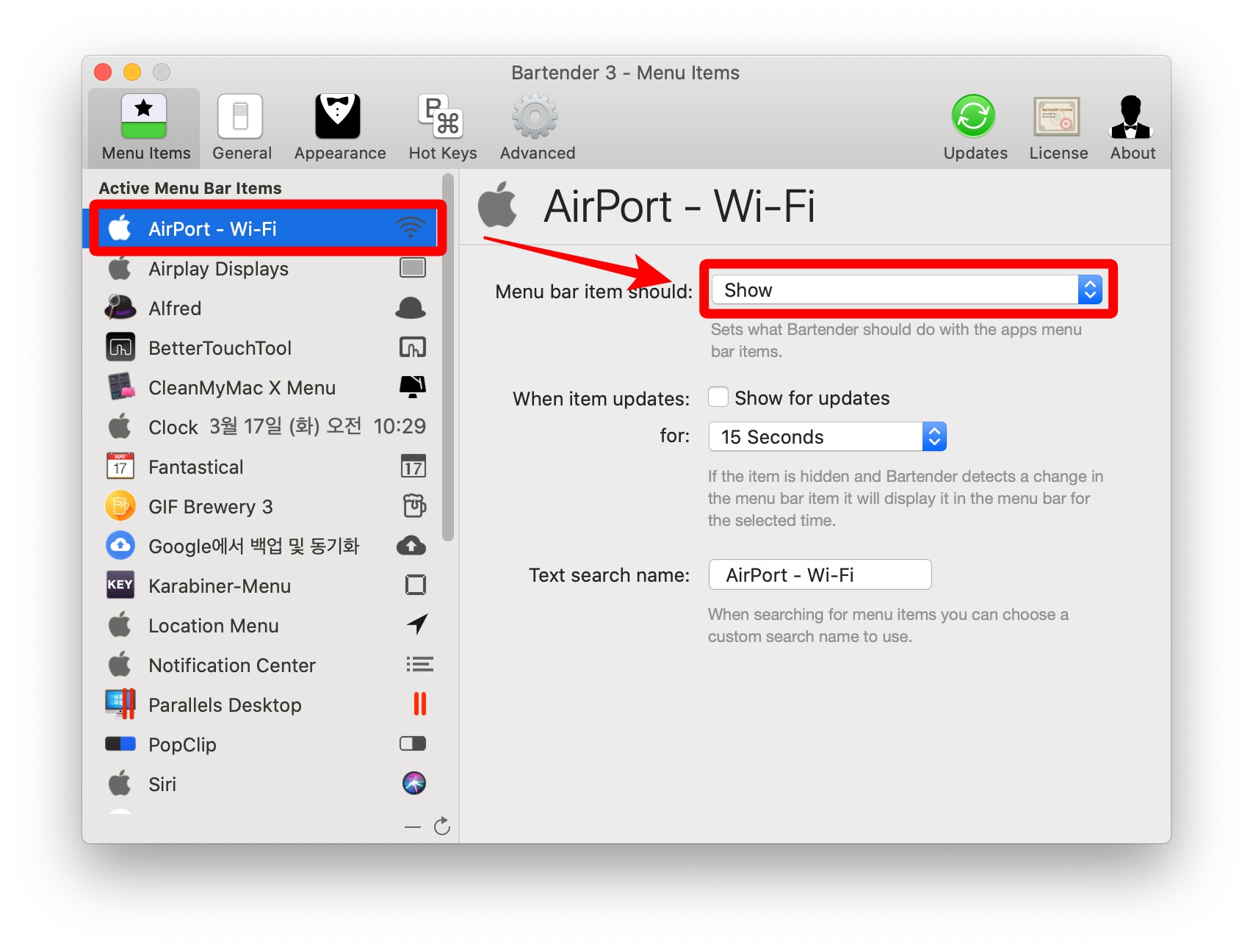Switch to General preferences

(241, 128)
